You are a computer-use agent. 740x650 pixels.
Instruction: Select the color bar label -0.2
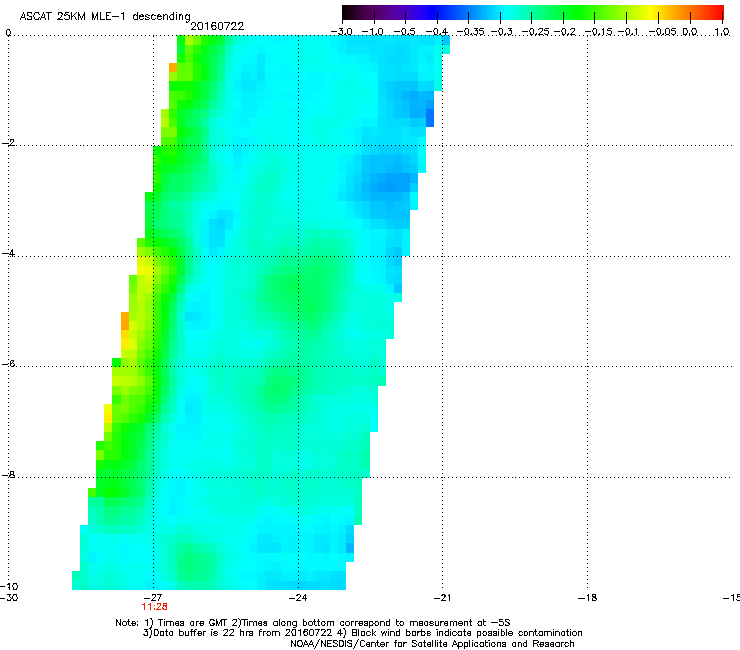[x=565, y=32]
